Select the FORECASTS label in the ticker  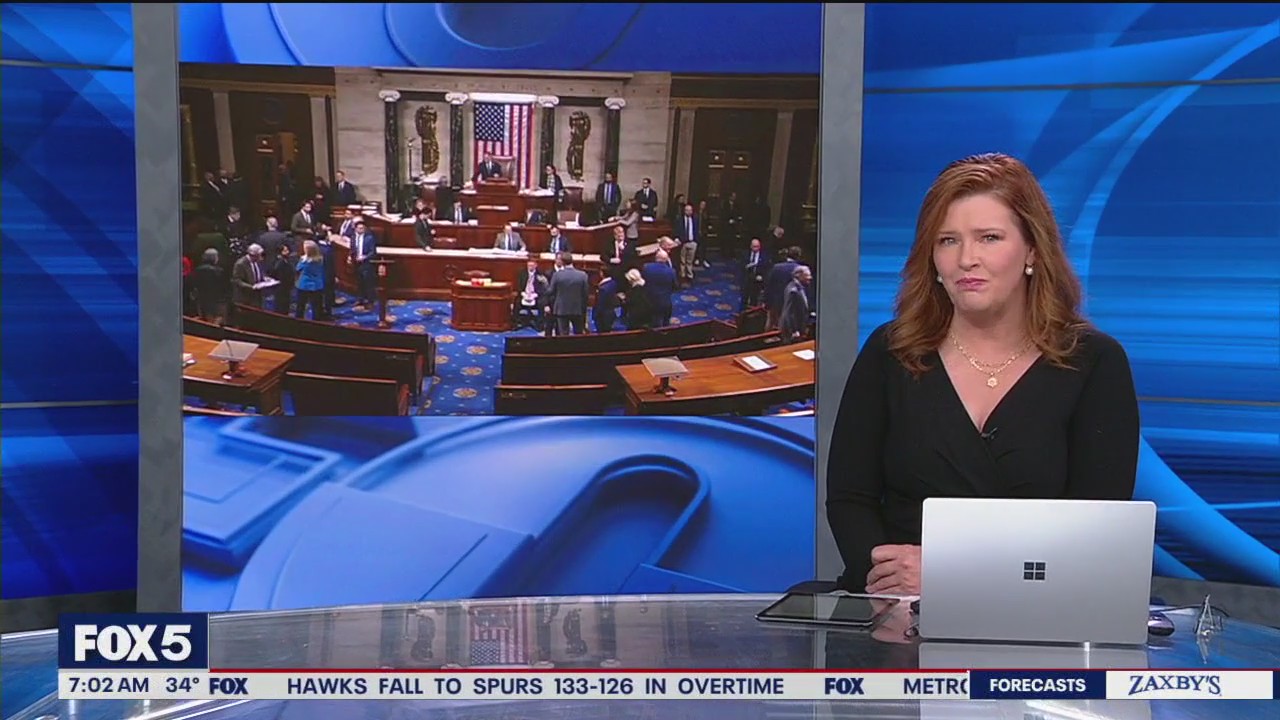pos(1035,685)
